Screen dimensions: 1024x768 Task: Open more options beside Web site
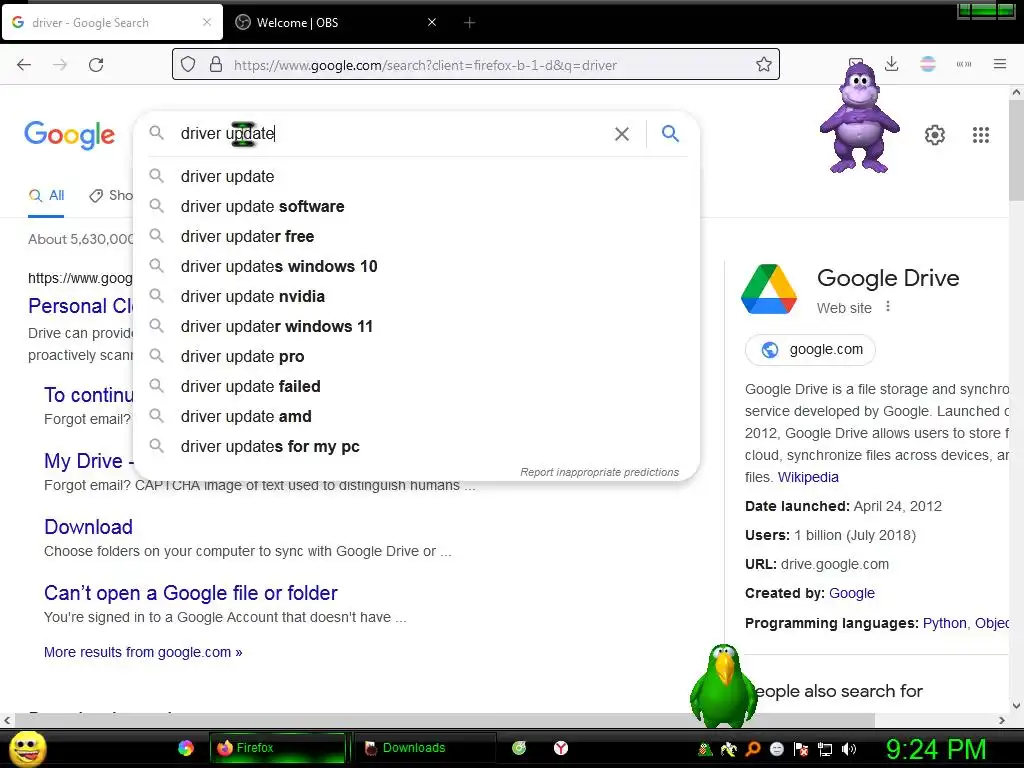888,306
